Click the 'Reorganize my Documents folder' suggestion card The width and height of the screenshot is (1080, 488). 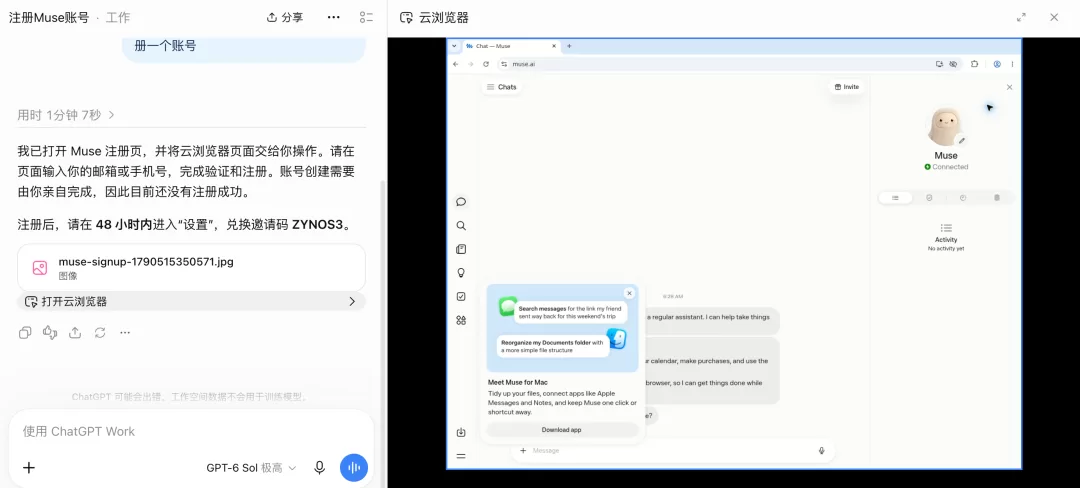(x=553, y=346)
